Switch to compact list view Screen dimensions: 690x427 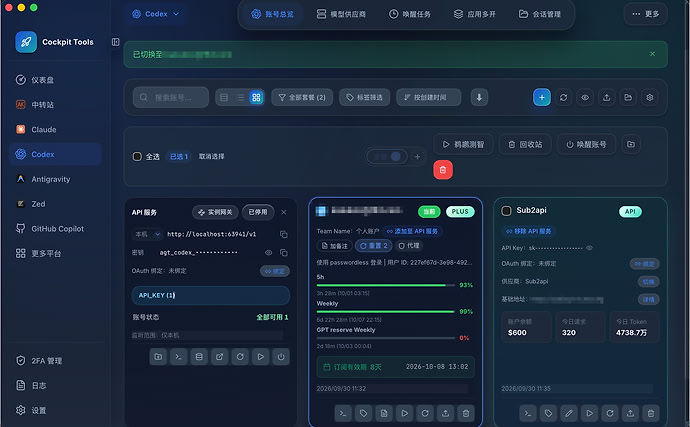pos(240,97)
